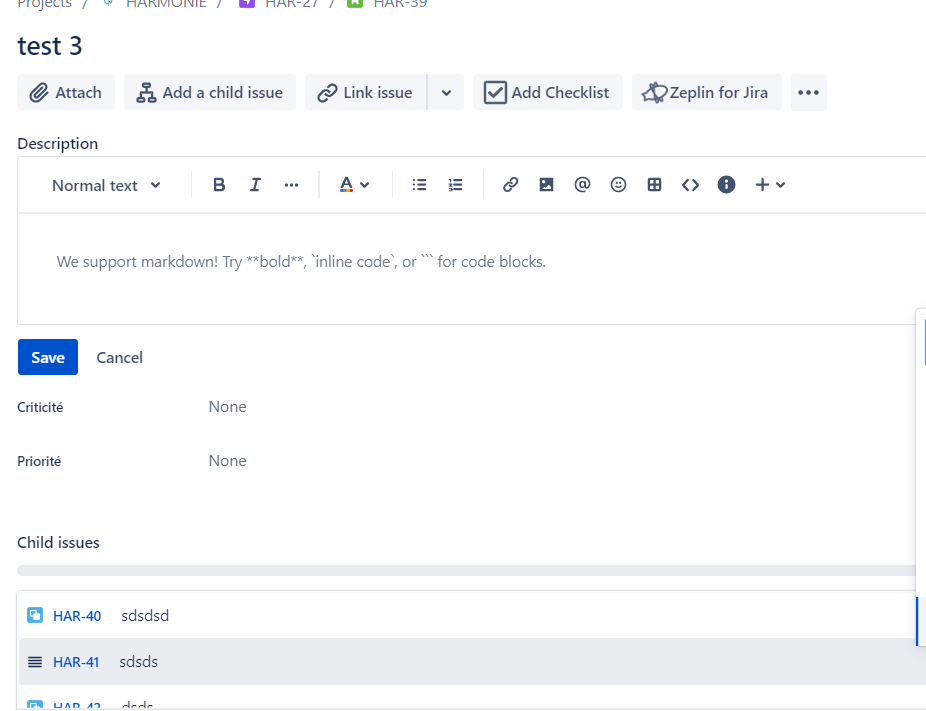Click the HAR-41 drag handle icon

click(x=35, y=662)
